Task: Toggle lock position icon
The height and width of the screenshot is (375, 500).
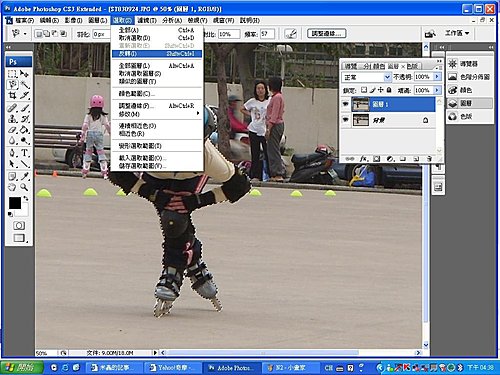Action: pos(381,90)
